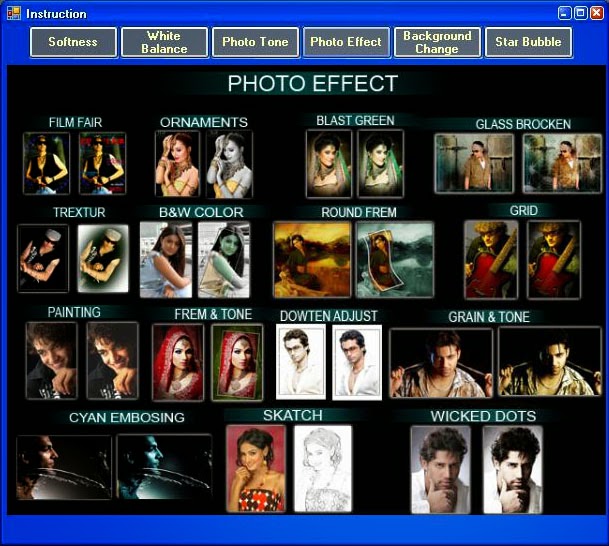Minimize the Instruction window
The height and width of the screenshot is (546, 609).
pyautogui.click(x=564, y=13)
